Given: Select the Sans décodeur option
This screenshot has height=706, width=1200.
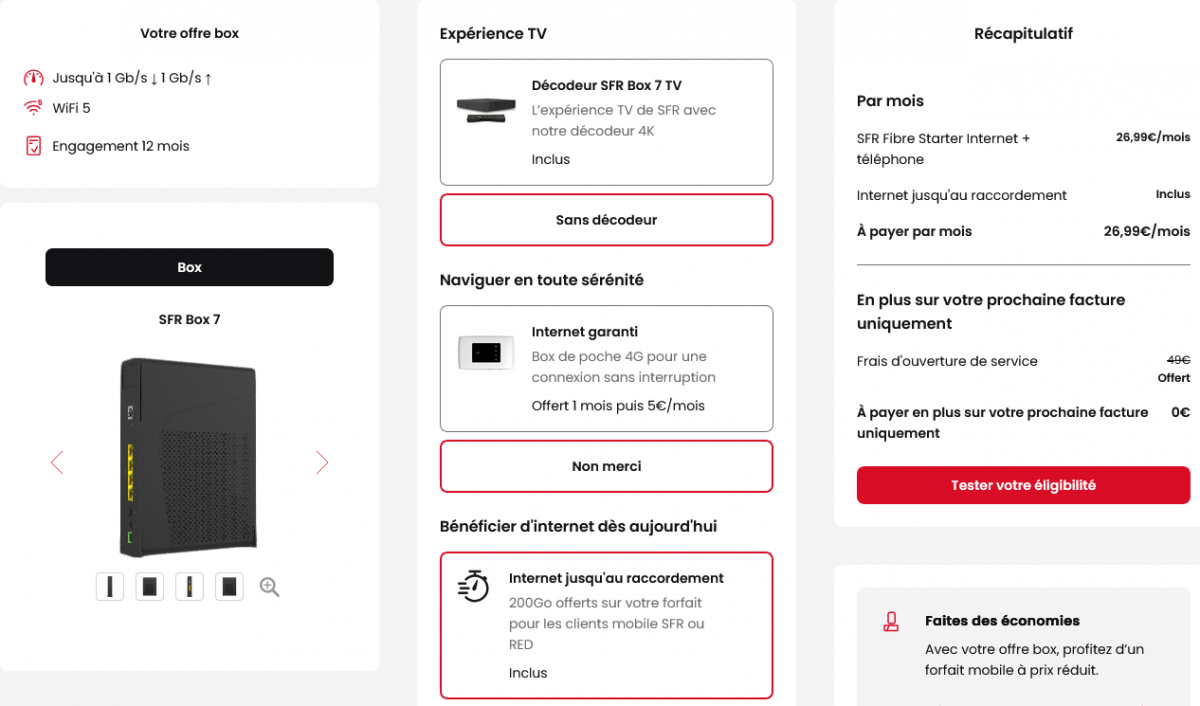Looking at the screenshot, I should 606,220.
